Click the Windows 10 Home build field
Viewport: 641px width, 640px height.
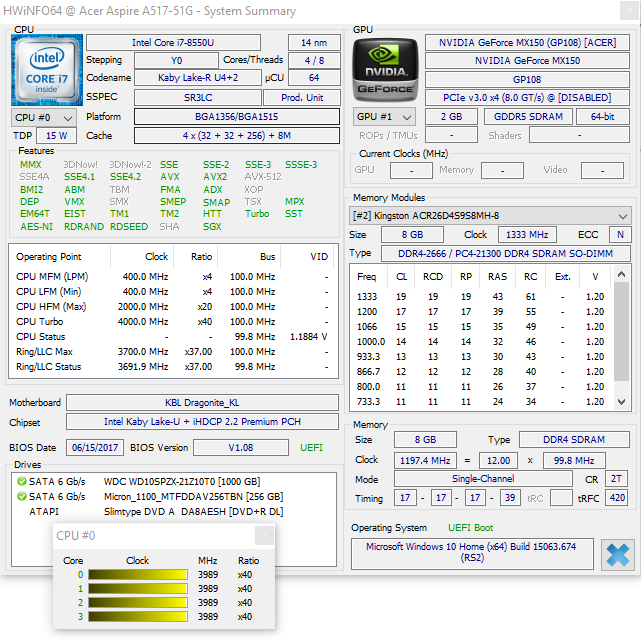click(472, 554)
